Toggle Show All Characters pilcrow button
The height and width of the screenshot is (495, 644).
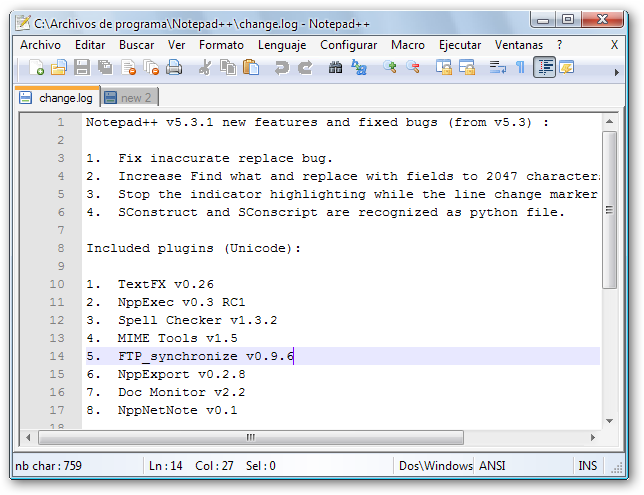click(x=520, y=68)
